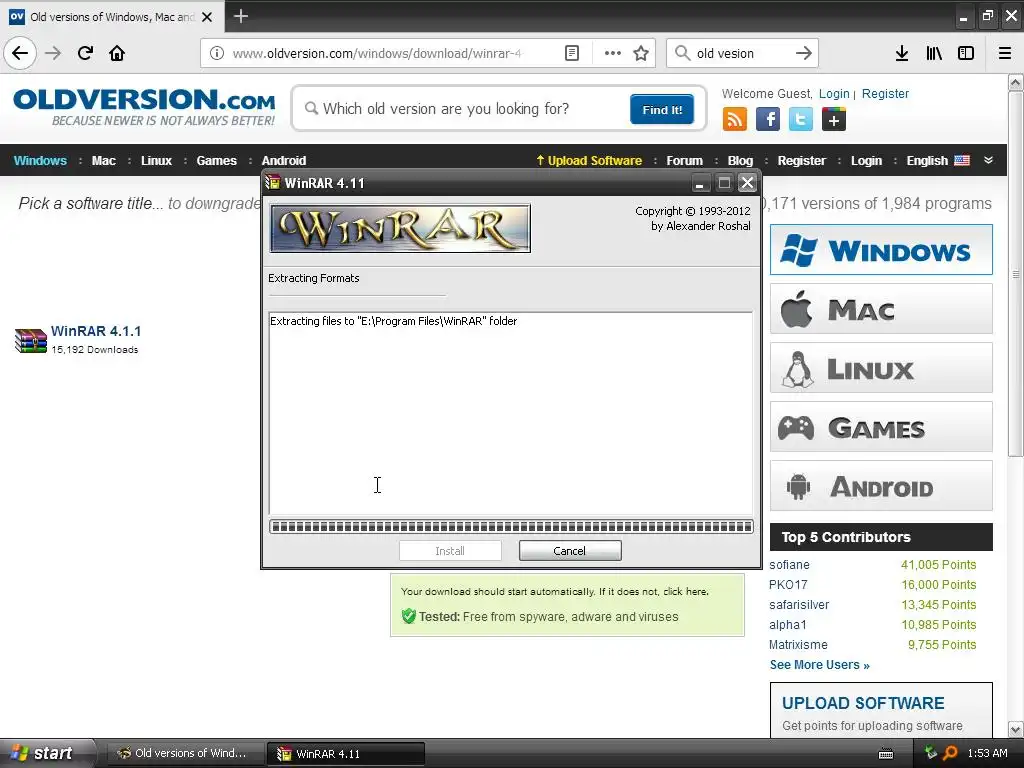Click Login link beside Welcome Guest
This screenshot has height=768, width=1024.
[x=834, y=93]
